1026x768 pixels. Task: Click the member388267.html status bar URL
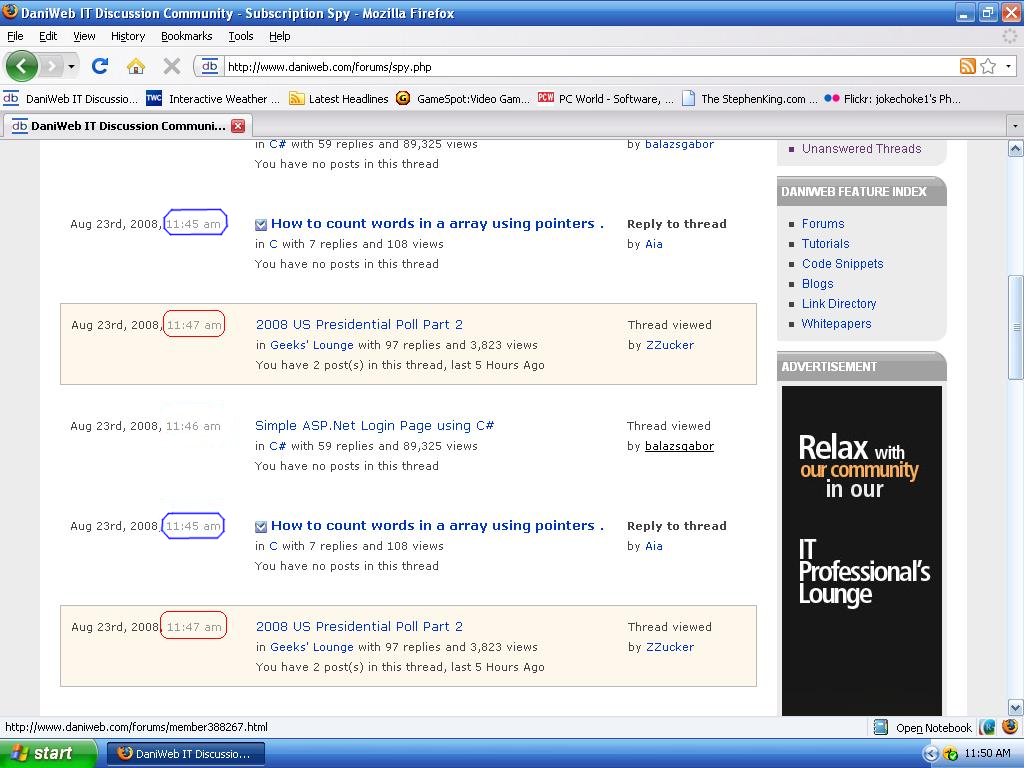pyautogui.click(x=136, y=727)
